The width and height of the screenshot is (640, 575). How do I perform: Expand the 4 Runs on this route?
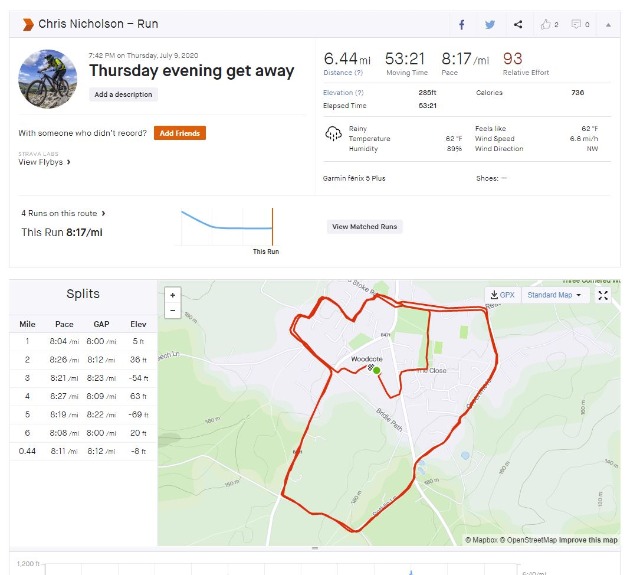63,213
